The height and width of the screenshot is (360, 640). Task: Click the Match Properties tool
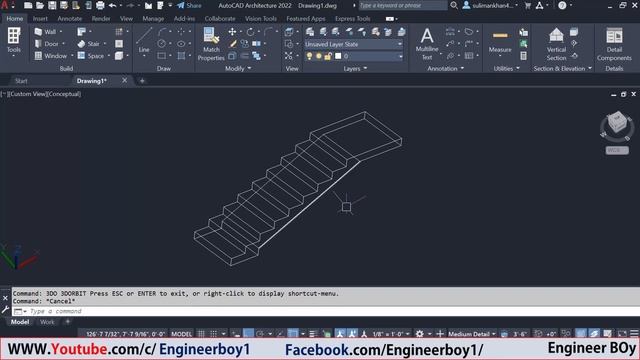(x=211, y=44)
